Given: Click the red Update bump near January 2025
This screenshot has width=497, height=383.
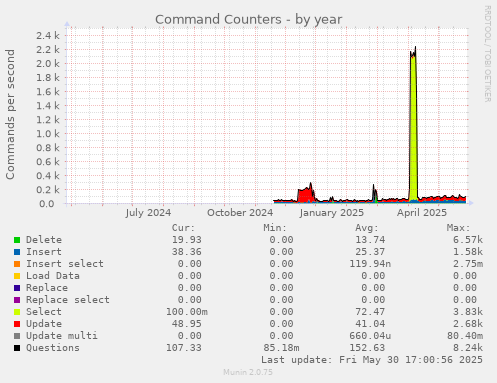Looking at the screenshot, I should pyautogui.click(x=306, y=195).
